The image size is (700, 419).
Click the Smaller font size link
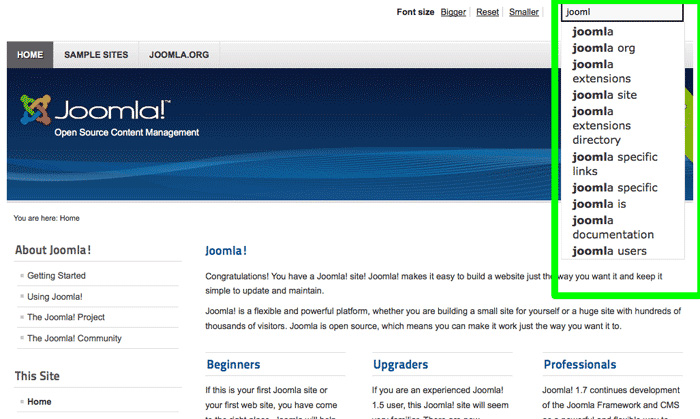[524, 12]
